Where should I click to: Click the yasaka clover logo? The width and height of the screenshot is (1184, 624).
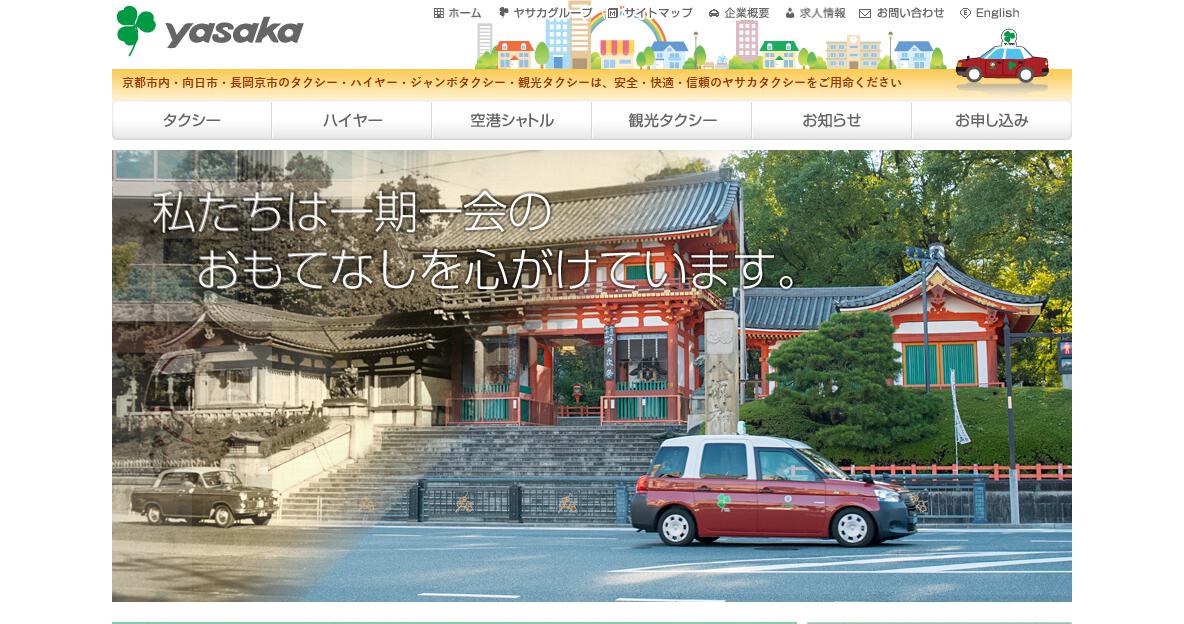[x=136, y=30]
